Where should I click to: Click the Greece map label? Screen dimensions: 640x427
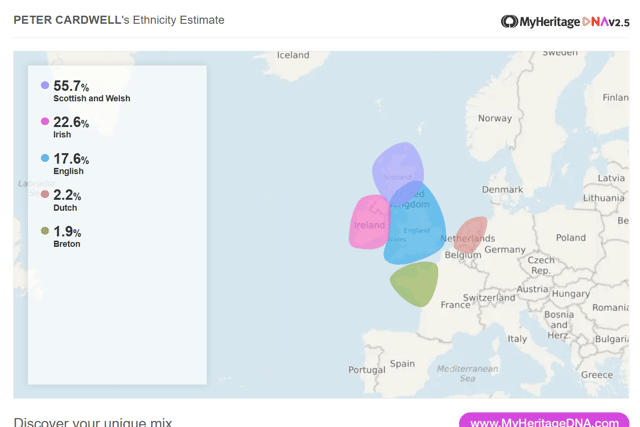pos(597,375)
